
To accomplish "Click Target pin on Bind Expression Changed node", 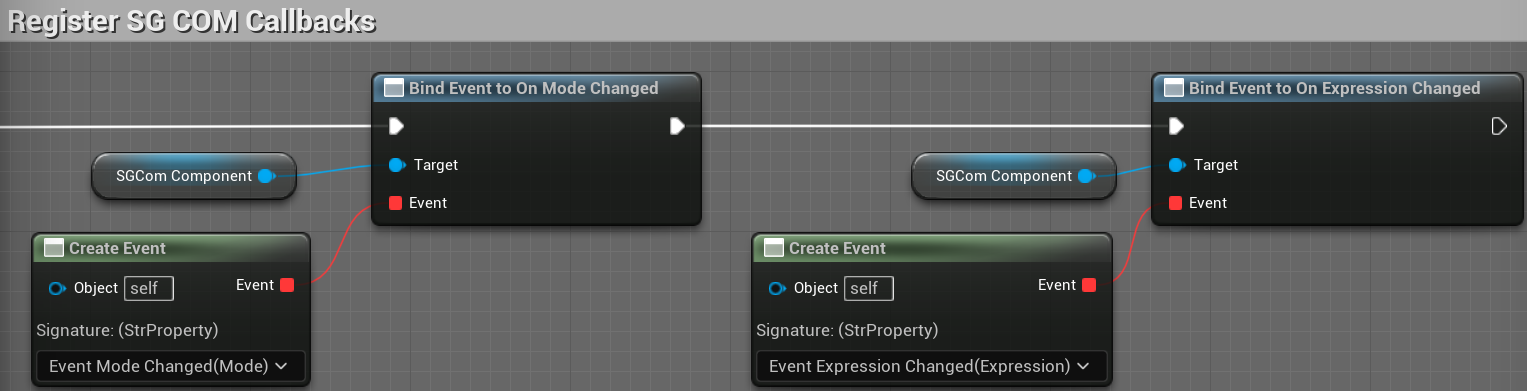I will [1176, 165].
